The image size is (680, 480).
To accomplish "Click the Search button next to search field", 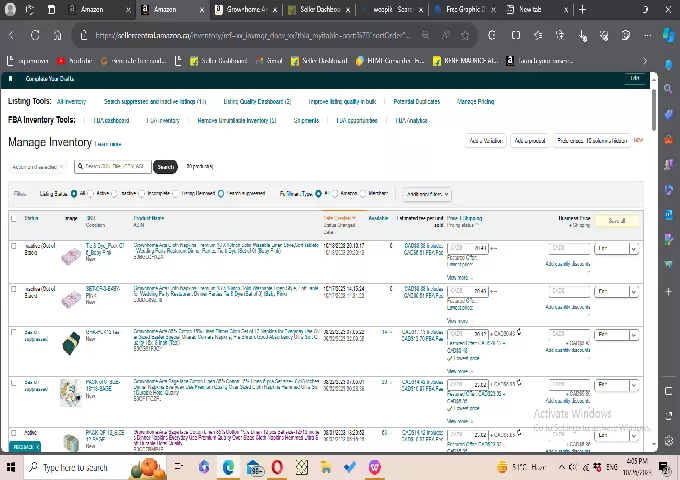I will pyautogui.click(x=166, y=167).
